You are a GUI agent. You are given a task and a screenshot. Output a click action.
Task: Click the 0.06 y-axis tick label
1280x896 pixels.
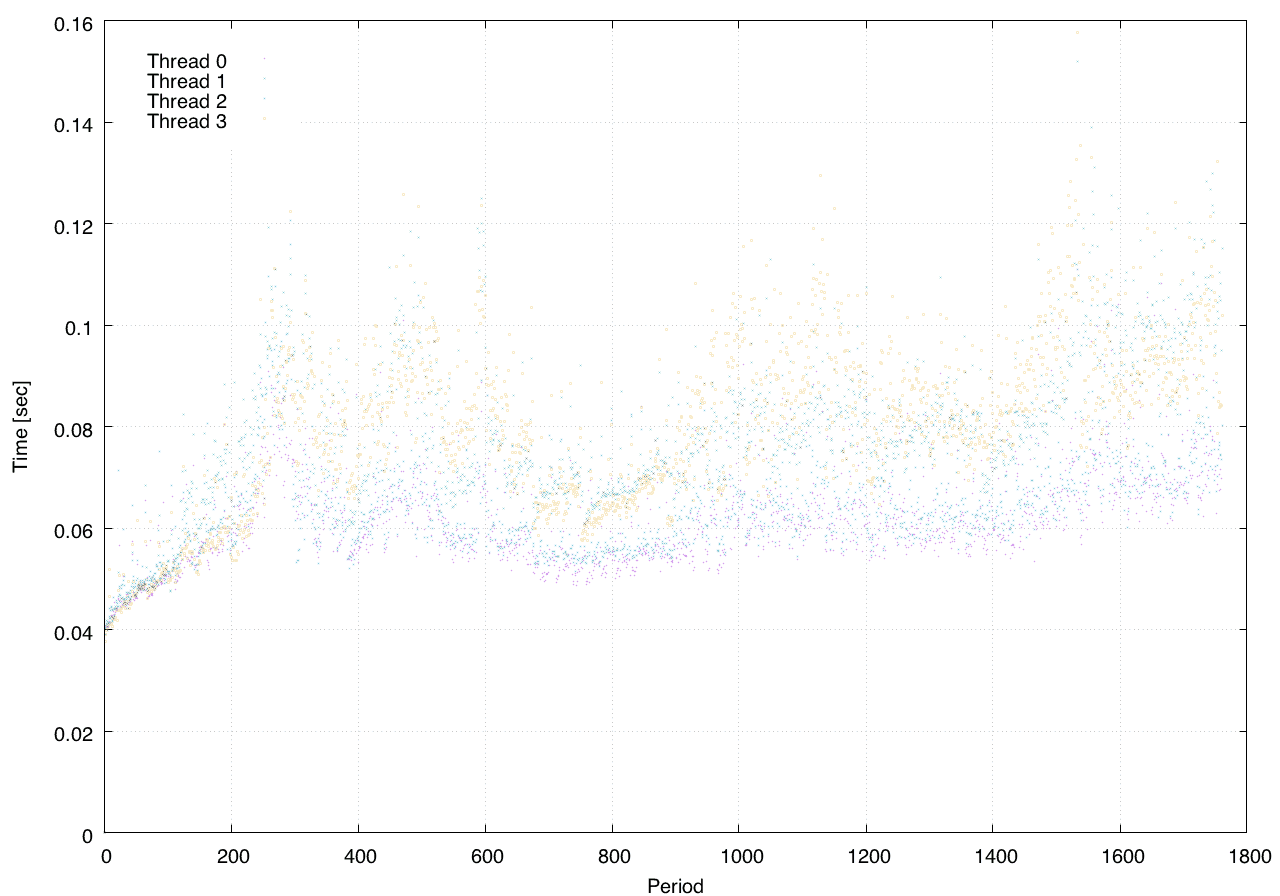point(73,529)
